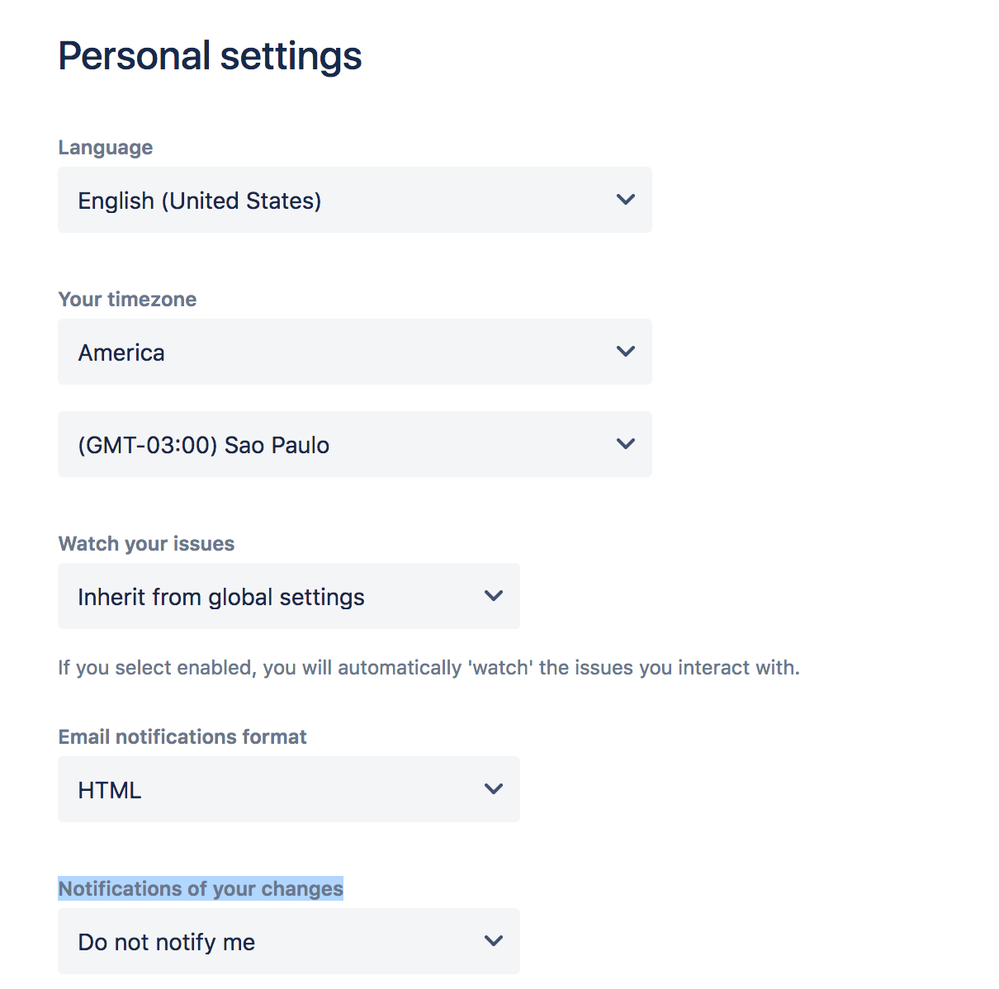Viewport: 999px width, 989px height.
Task: Click the watch issues explanation text
Action: (x=428, y=667)
